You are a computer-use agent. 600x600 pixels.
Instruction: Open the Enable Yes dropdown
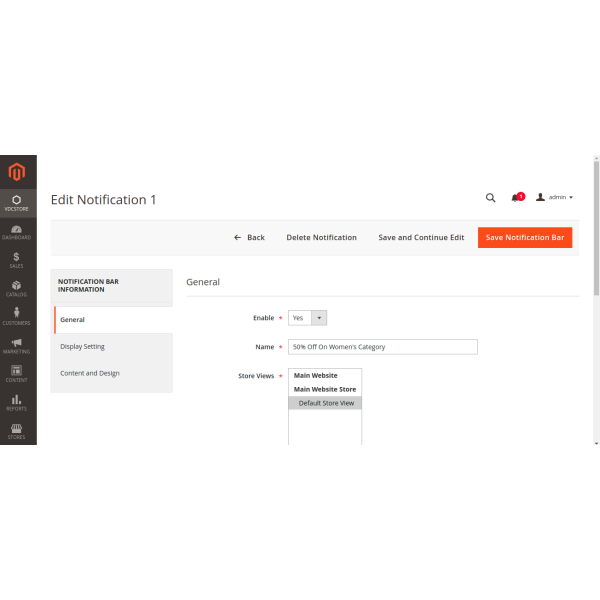point(308,318)
